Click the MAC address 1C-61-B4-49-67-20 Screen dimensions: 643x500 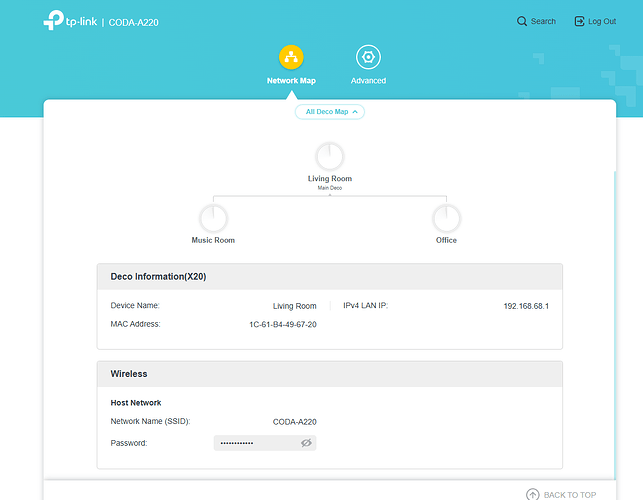click(x=283, y=324)
